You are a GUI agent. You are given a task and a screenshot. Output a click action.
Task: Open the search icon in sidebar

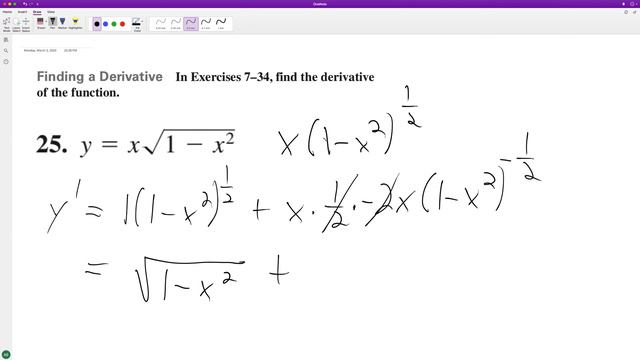pyautogui.click(x=6, y=51)
